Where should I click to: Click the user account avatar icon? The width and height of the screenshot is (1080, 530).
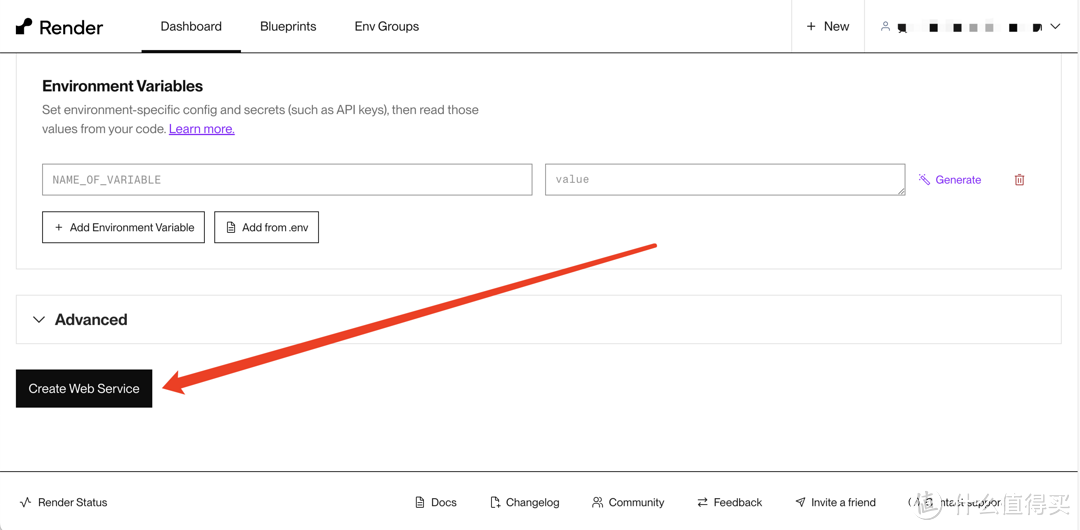coord(885,26)
